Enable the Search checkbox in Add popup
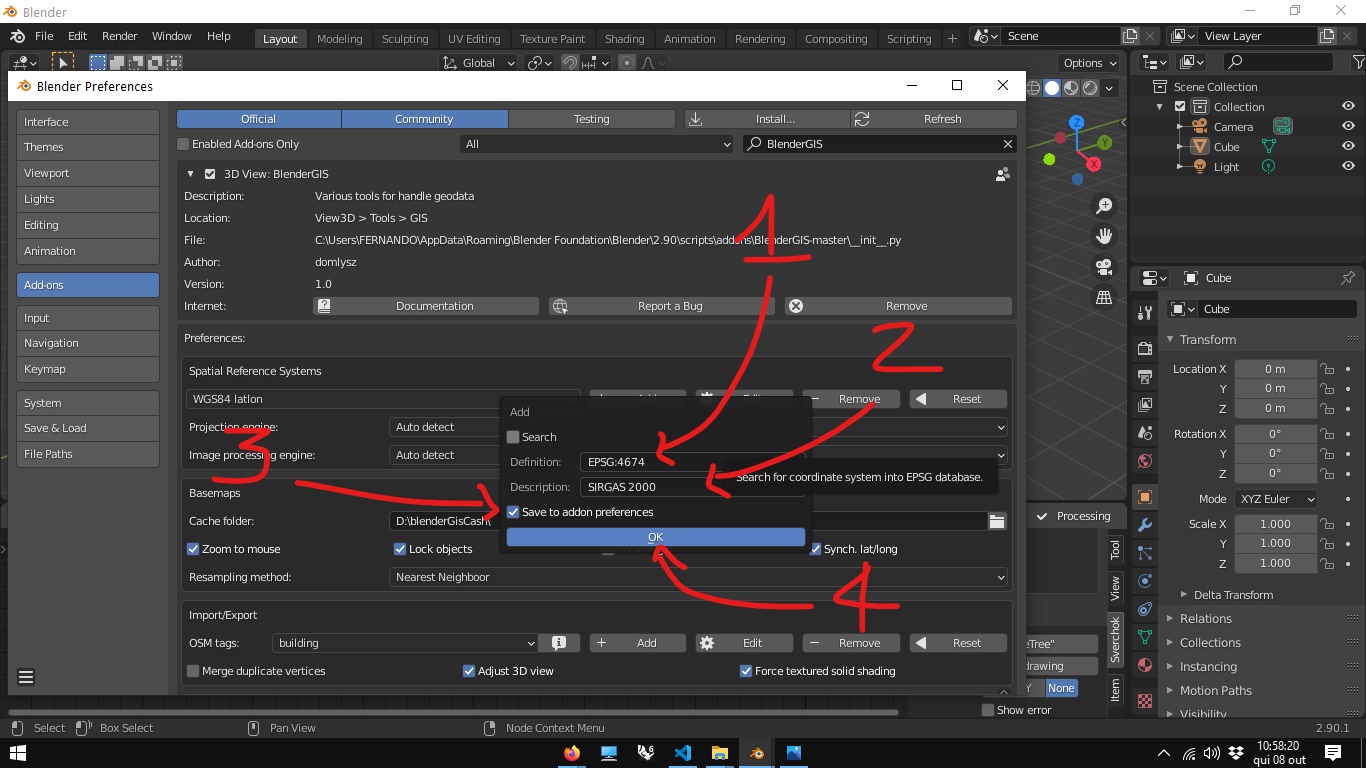This screenshot has width=1366, height=768. tap(514, 437)
